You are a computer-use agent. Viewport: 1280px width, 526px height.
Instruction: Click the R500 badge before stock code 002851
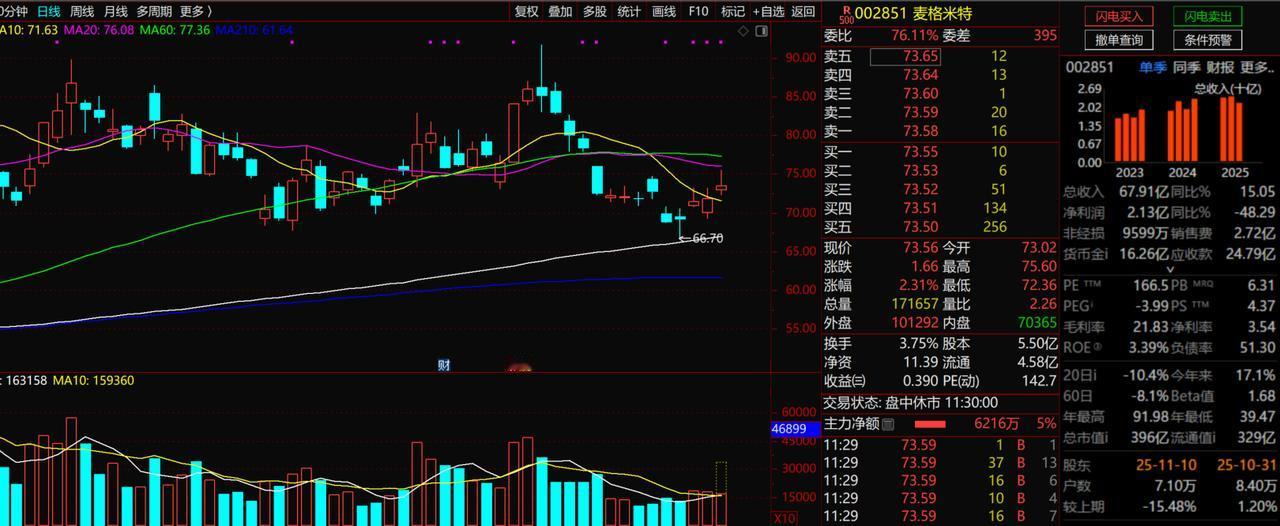click(846, 14)
